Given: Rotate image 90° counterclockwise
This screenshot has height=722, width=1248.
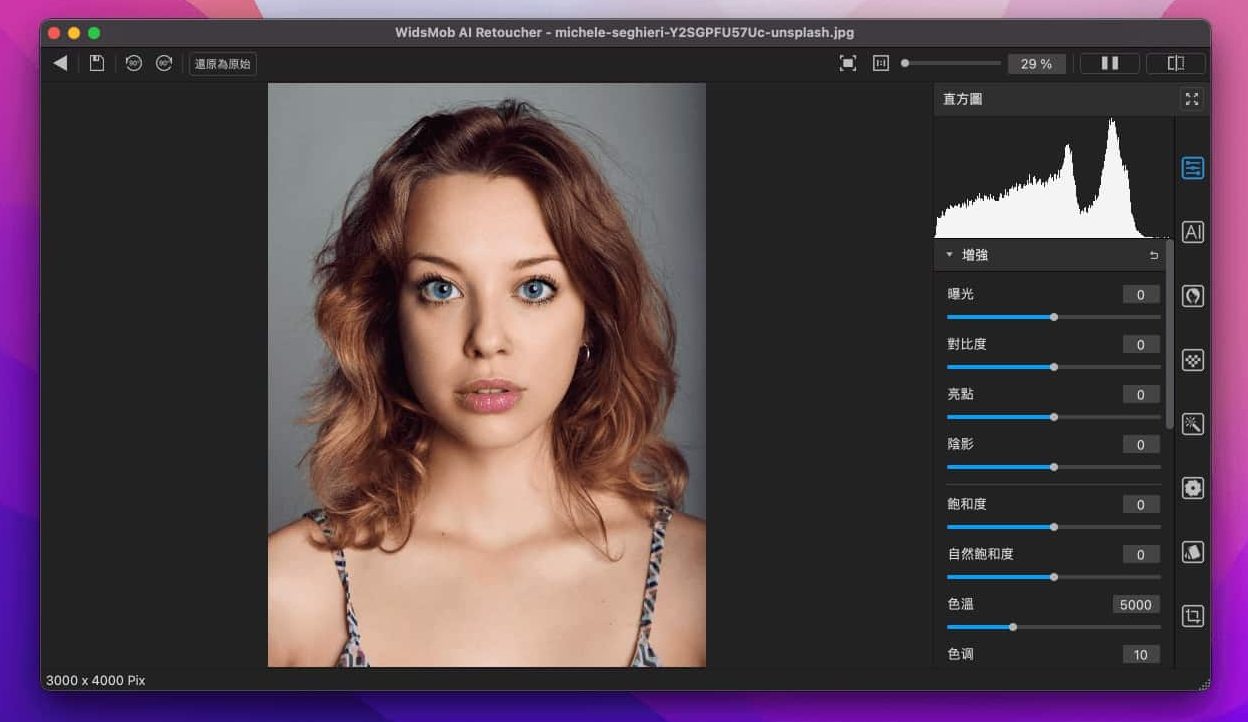Looking at the screenshot, I should coord(133,63).
